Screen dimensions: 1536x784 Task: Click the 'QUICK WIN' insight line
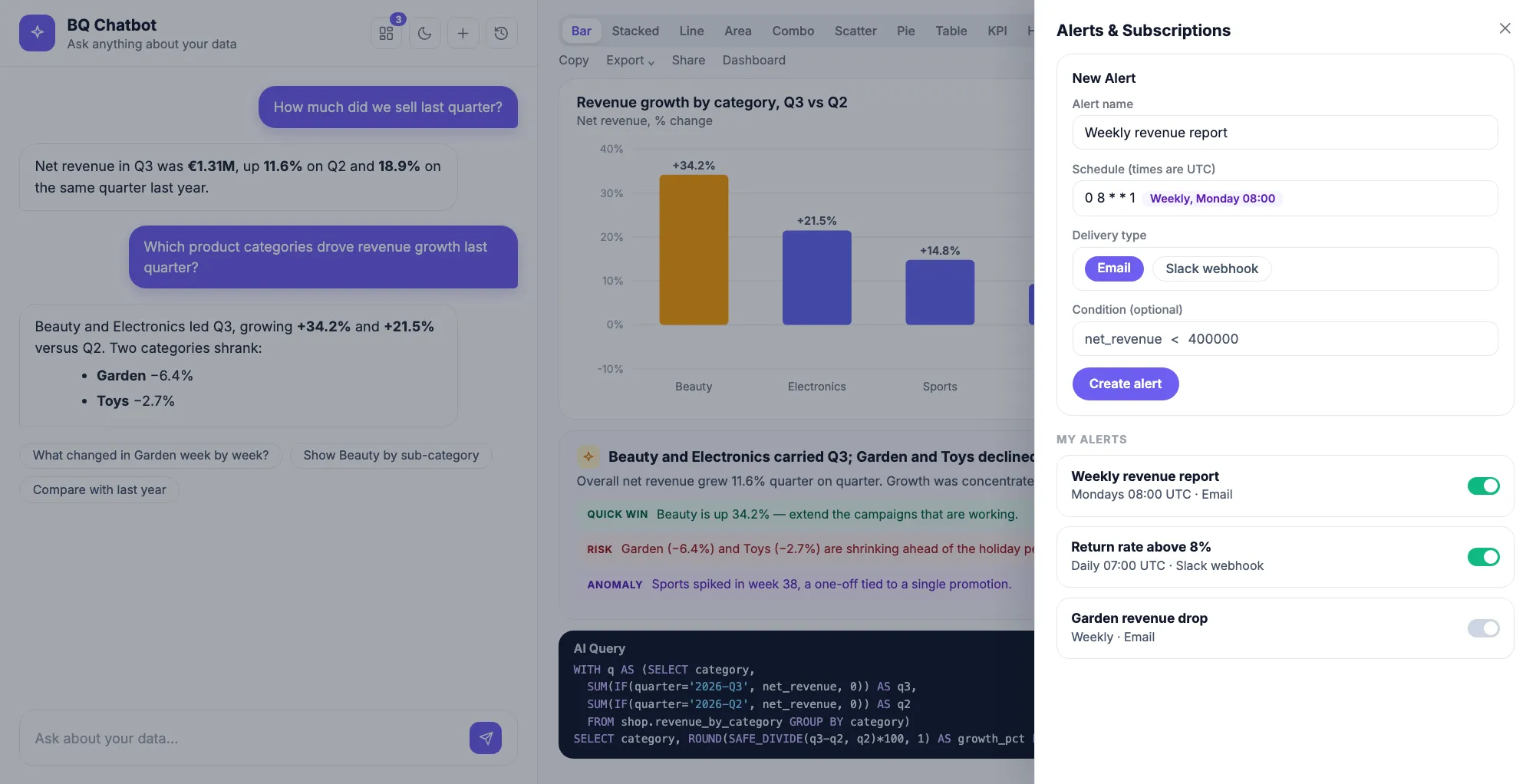pos(803,514)
